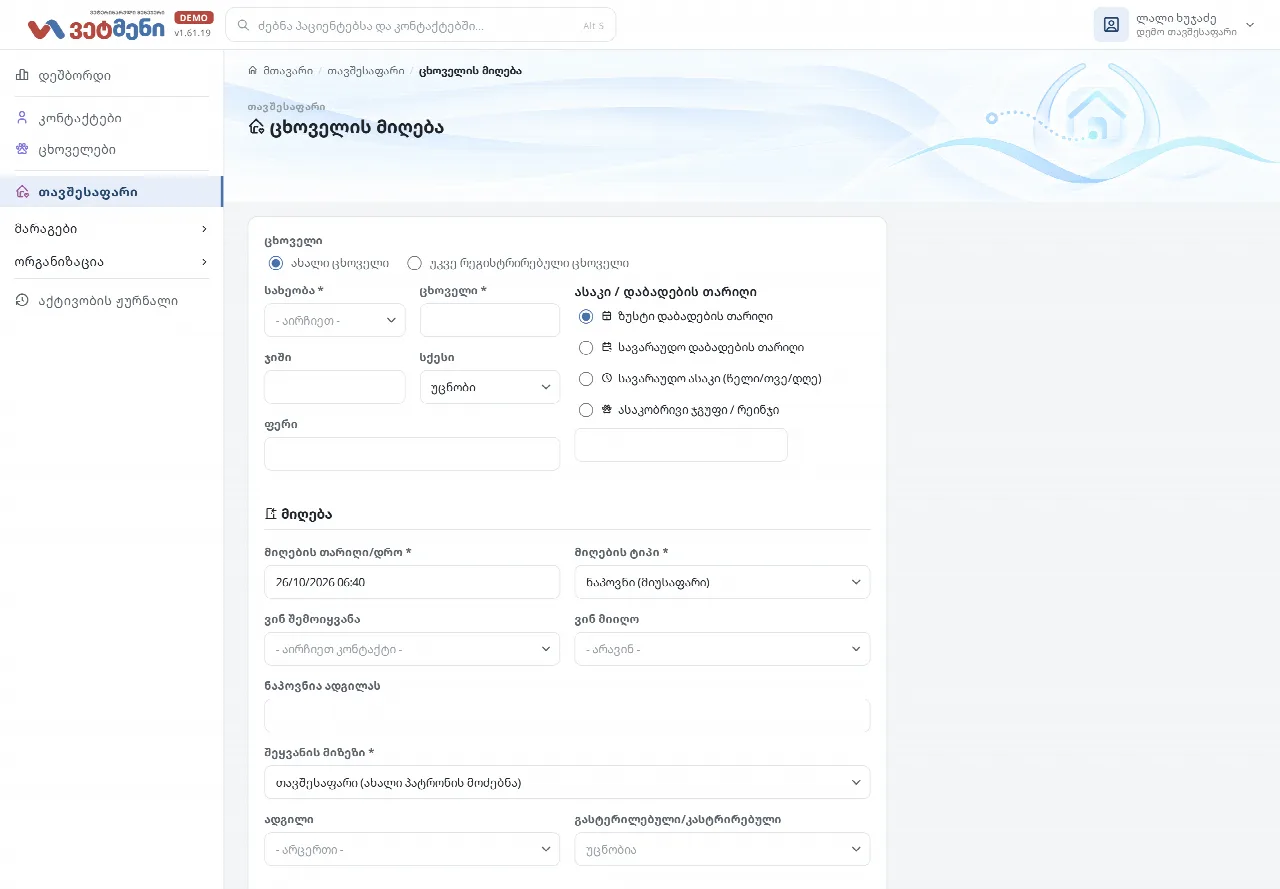Click the calendar icon beside სავარაუდო დაბადების თარიღი

pos(607,348)
